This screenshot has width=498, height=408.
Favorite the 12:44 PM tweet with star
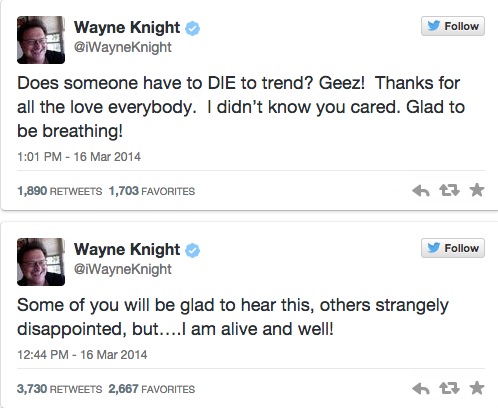pyautogui.click(x=476, y=388)
